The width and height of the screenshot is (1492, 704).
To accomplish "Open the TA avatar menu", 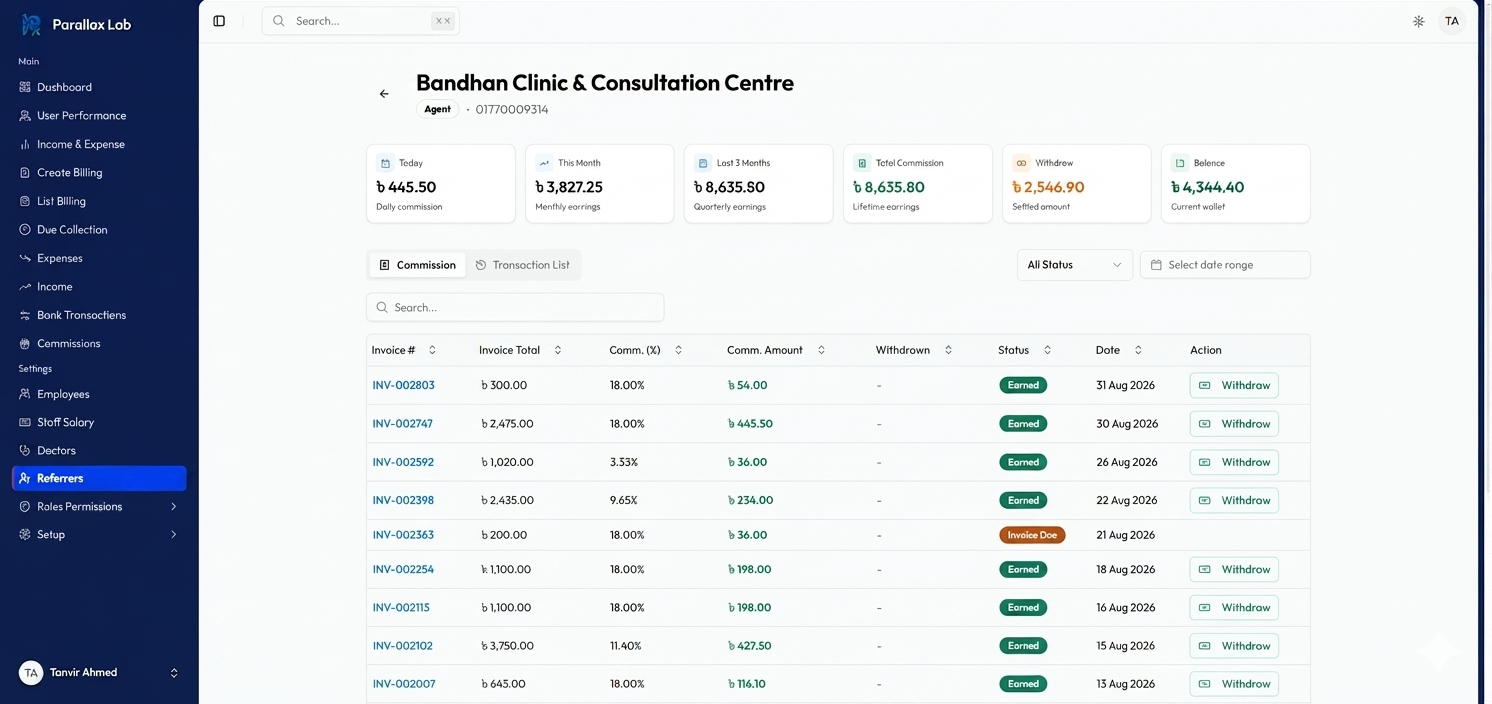I will click(x=1452, y=21).
